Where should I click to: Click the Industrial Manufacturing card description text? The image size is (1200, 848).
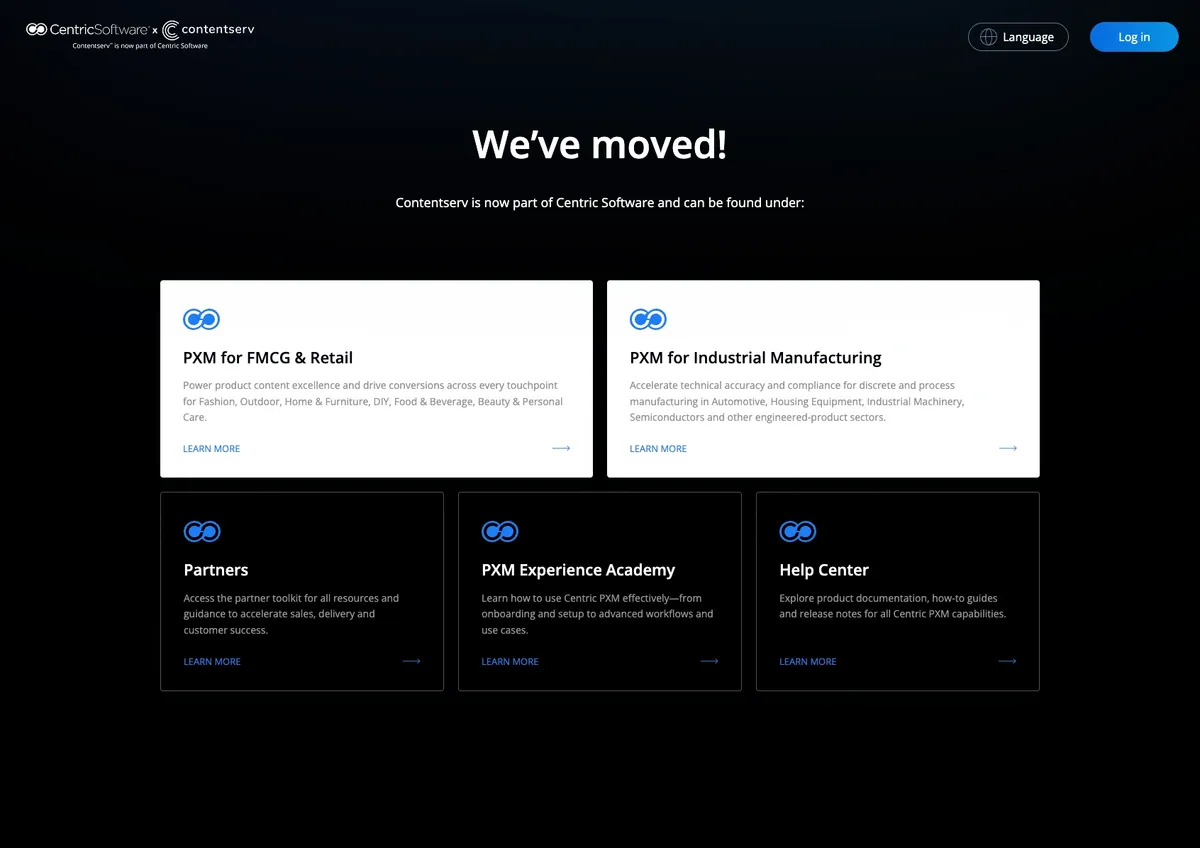coord(797,401)
